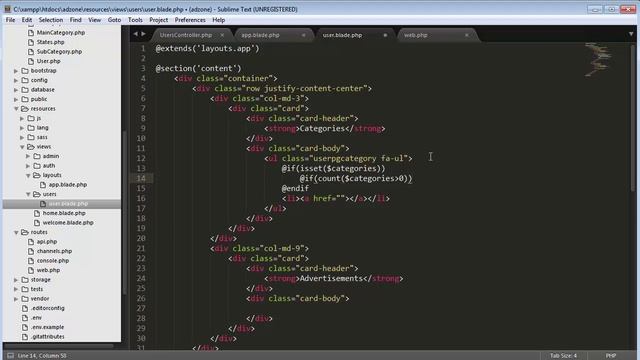Image resolution: width=640 pixels, height=360 pixels.
Task: Expand the public folder arrow
Action: (16, 99)
